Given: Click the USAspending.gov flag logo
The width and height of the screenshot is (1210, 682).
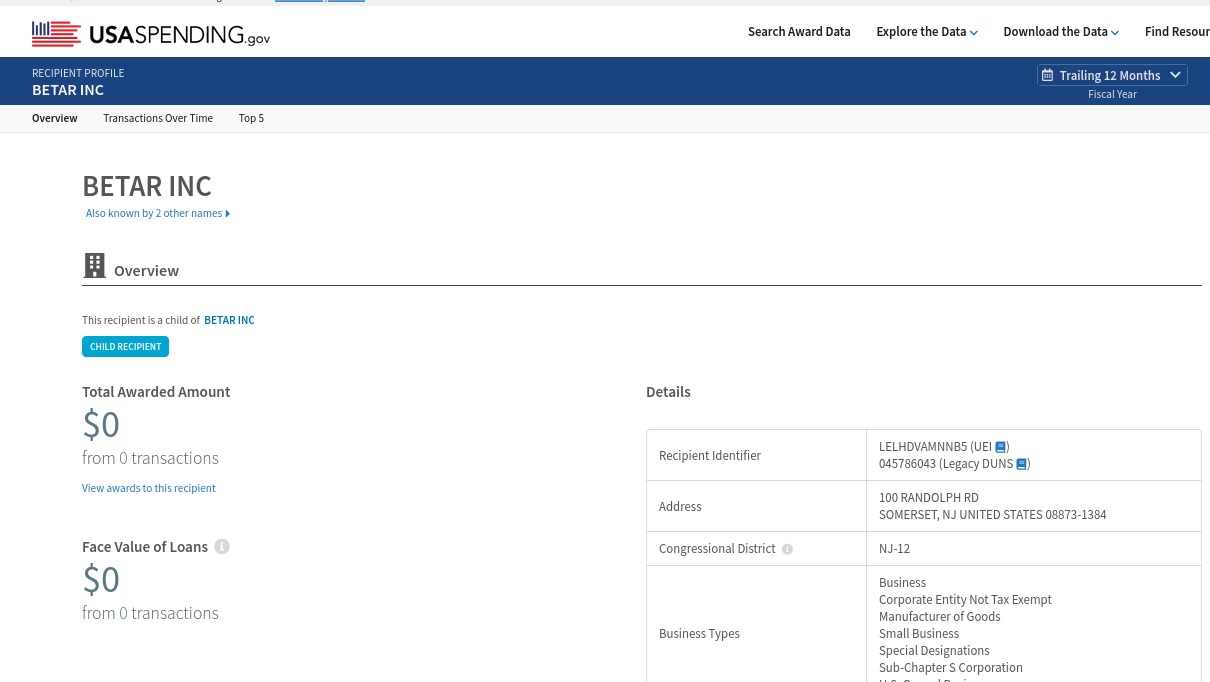Looking at the screenshot, I should point(56,34).
